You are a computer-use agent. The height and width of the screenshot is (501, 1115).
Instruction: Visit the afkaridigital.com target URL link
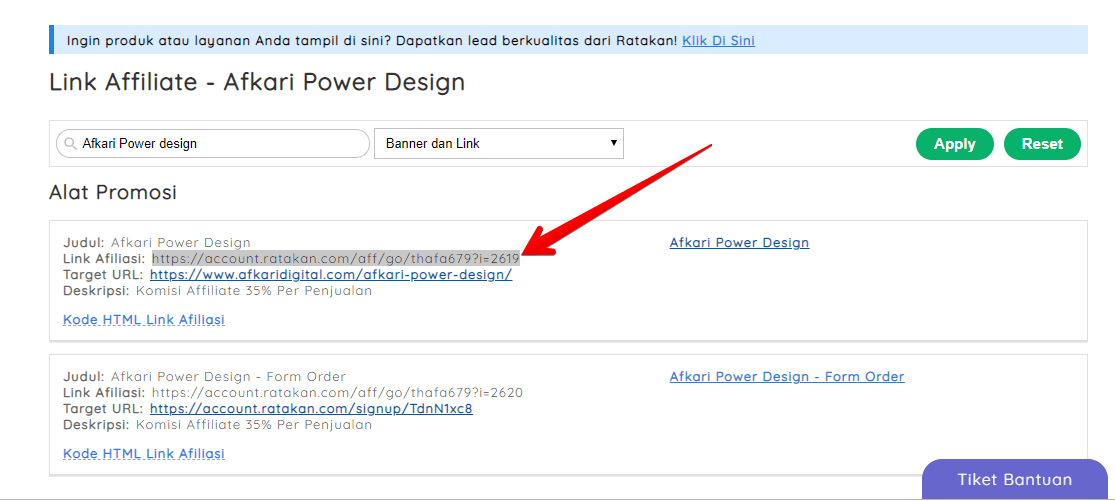click(330, 275)
